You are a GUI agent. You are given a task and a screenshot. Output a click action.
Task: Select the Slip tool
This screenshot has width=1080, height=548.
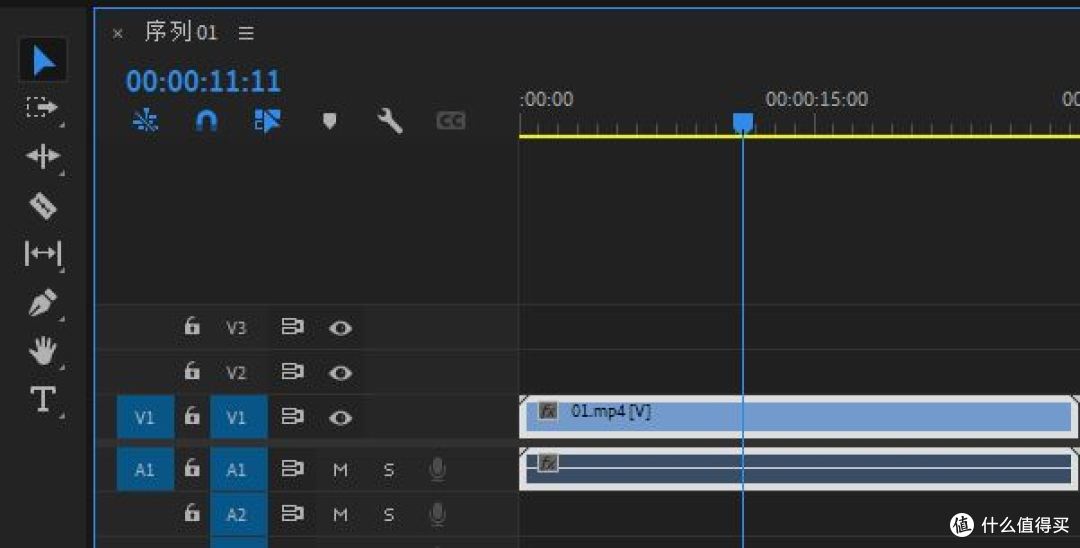click(x=43, y=253)
